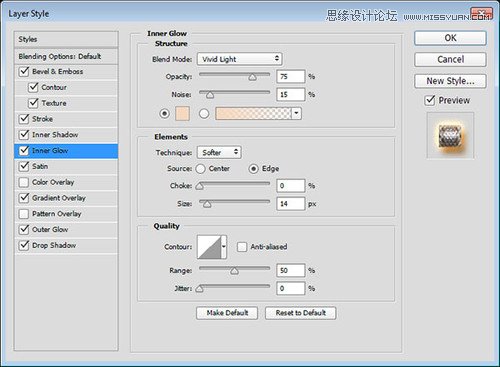Toggle the Outer Glow checkbox
500x367 pixels.
pyautogui.click(x=24, y=229)
